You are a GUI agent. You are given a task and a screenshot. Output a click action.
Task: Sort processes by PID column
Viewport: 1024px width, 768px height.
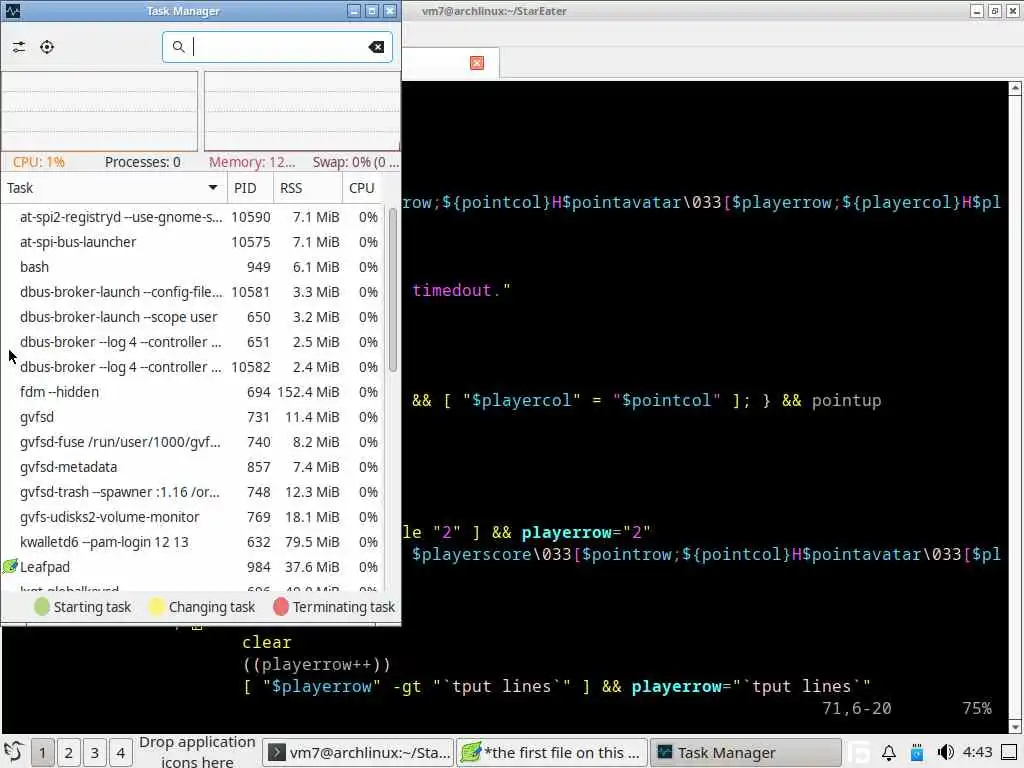click(249, 188)
